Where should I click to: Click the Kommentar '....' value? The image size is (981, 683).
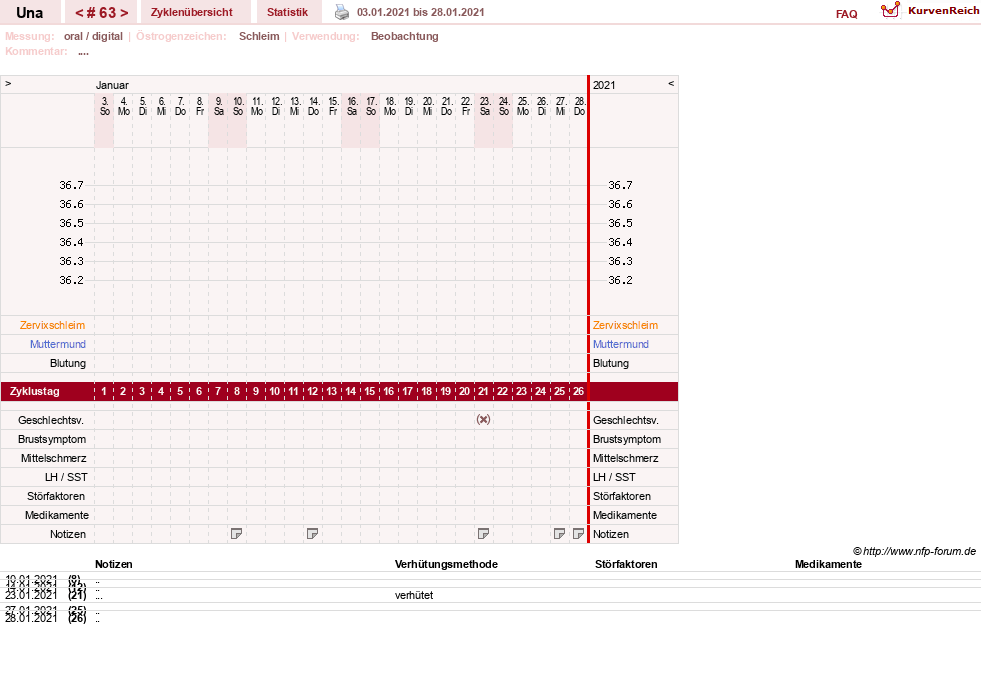click(x=83, y=51)
